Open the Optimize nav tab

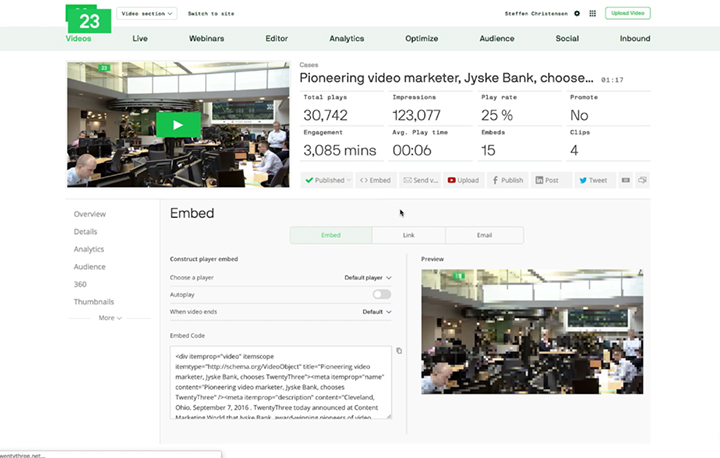click(422, 39)
